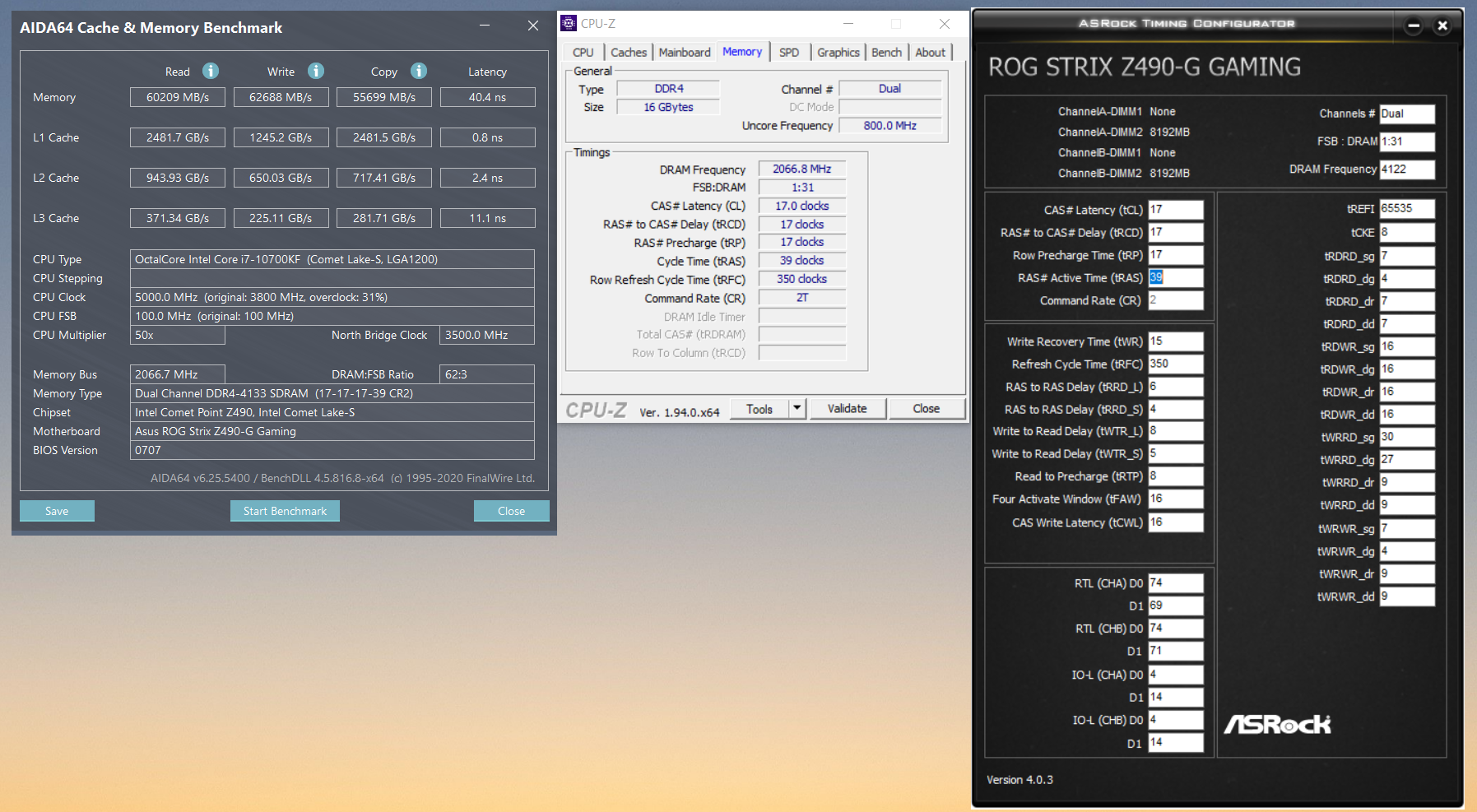Click the Read info icon in AIDA64
Viewport: 1477px width, 812px height.
[211, 71]
